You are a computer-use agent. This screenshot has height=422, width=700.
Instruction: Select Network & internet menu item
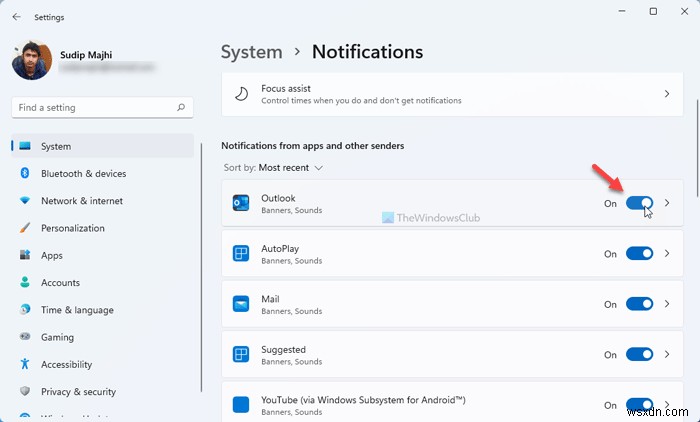tap(103, 201)
